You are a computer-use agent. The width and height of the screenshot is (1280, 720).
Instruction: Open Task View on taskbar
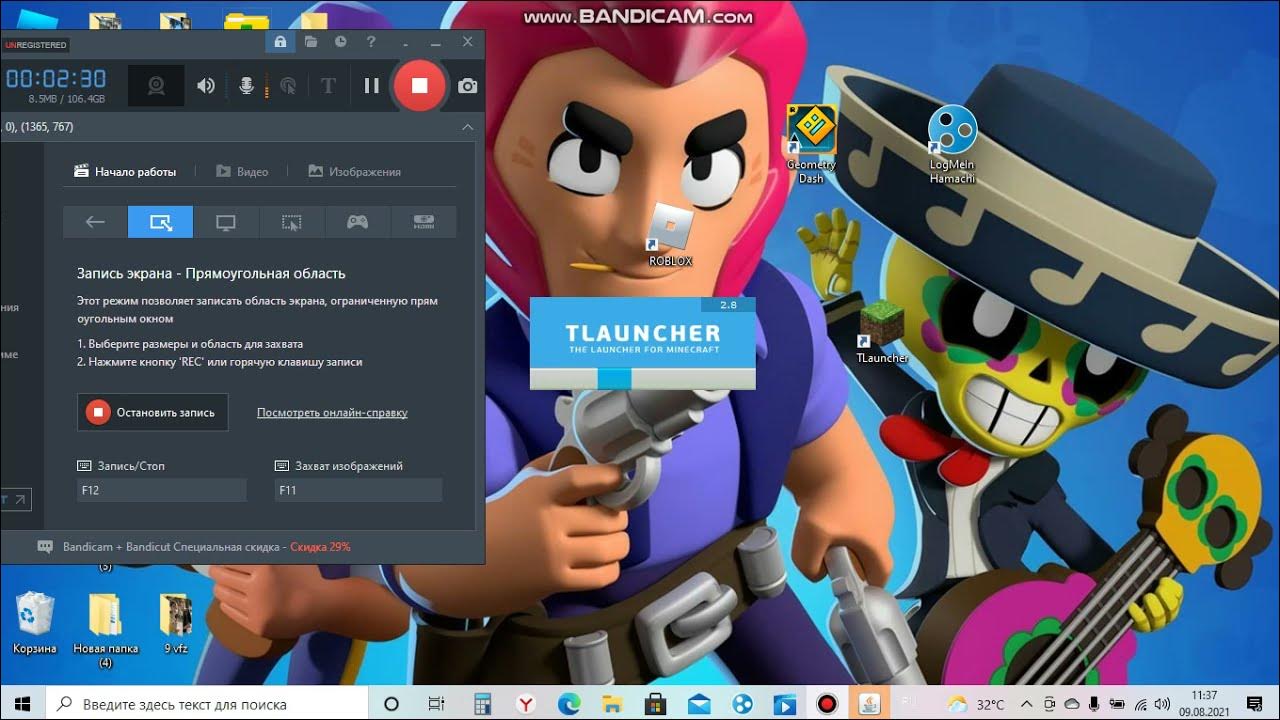pyautogui.click(x=436, y=703)
